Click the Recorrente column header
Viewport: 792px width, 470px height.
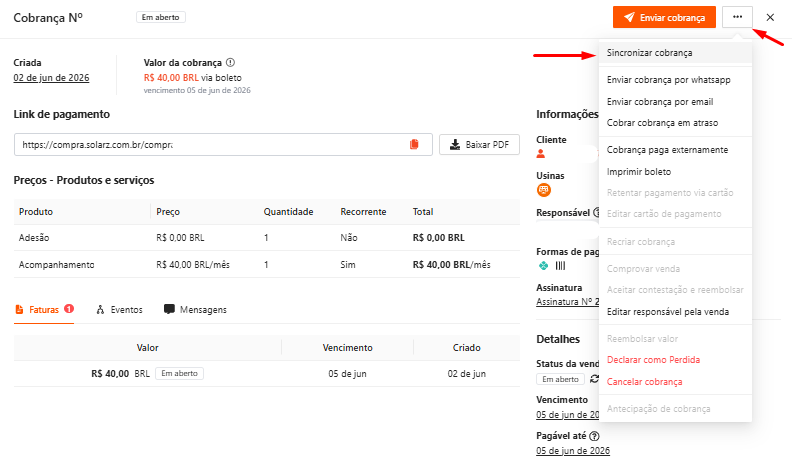click(363, 212)
